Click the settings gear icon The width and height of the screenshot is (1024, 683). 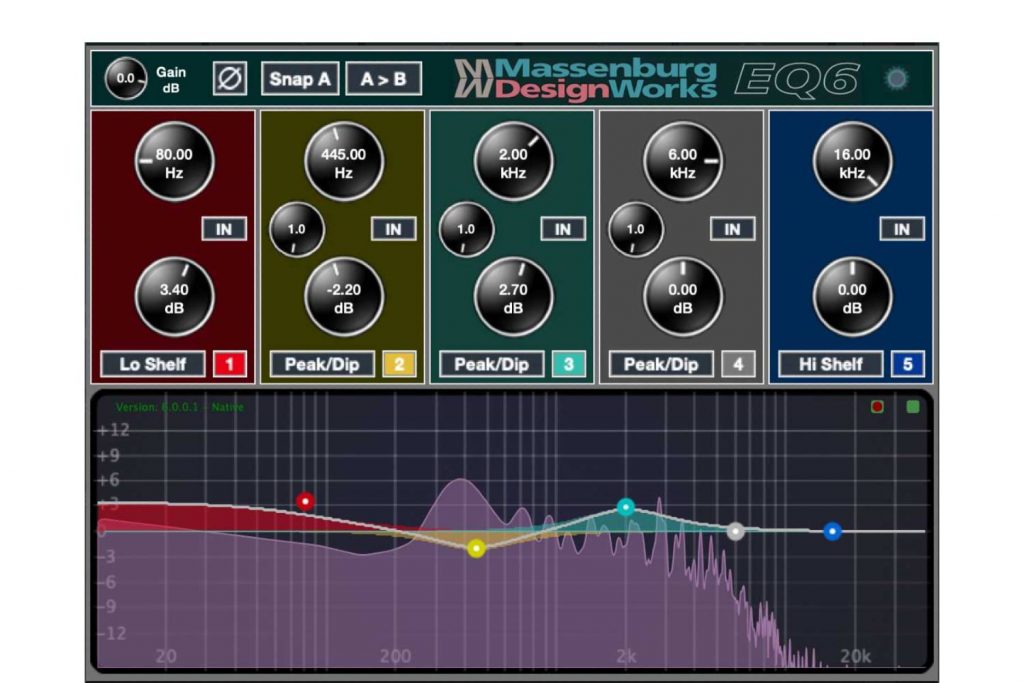pyautogui.click(x=897, y=79)
